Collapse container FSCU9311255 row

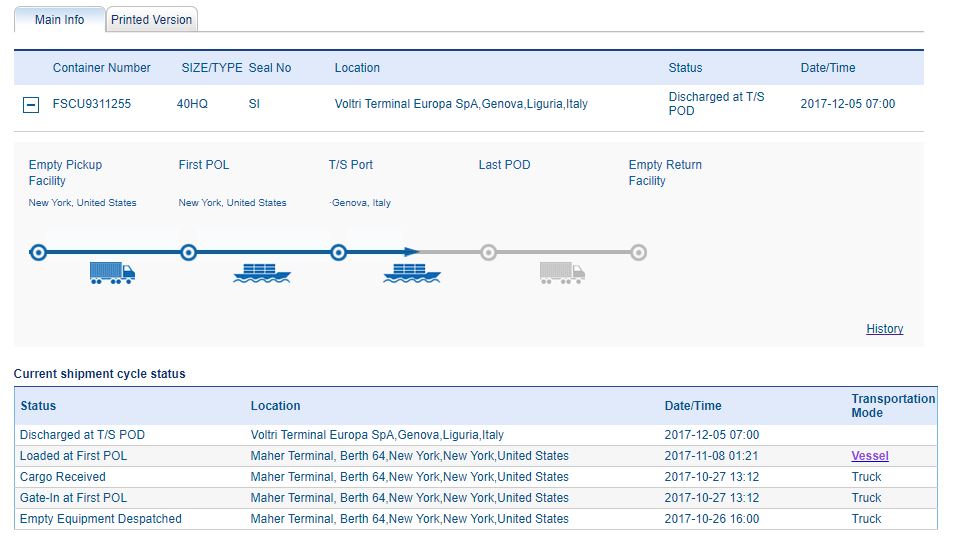31,105
